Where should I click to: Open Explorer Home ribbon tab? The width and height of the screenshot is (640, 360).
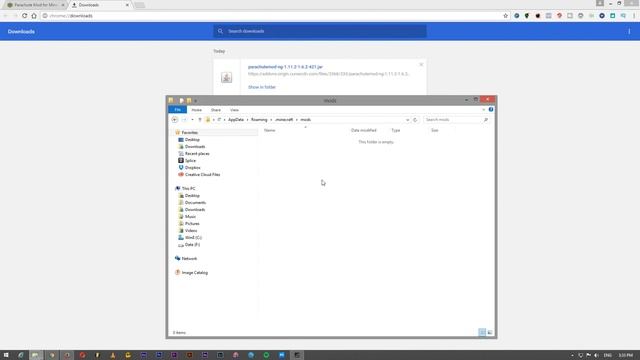click(x=197, y=110)
